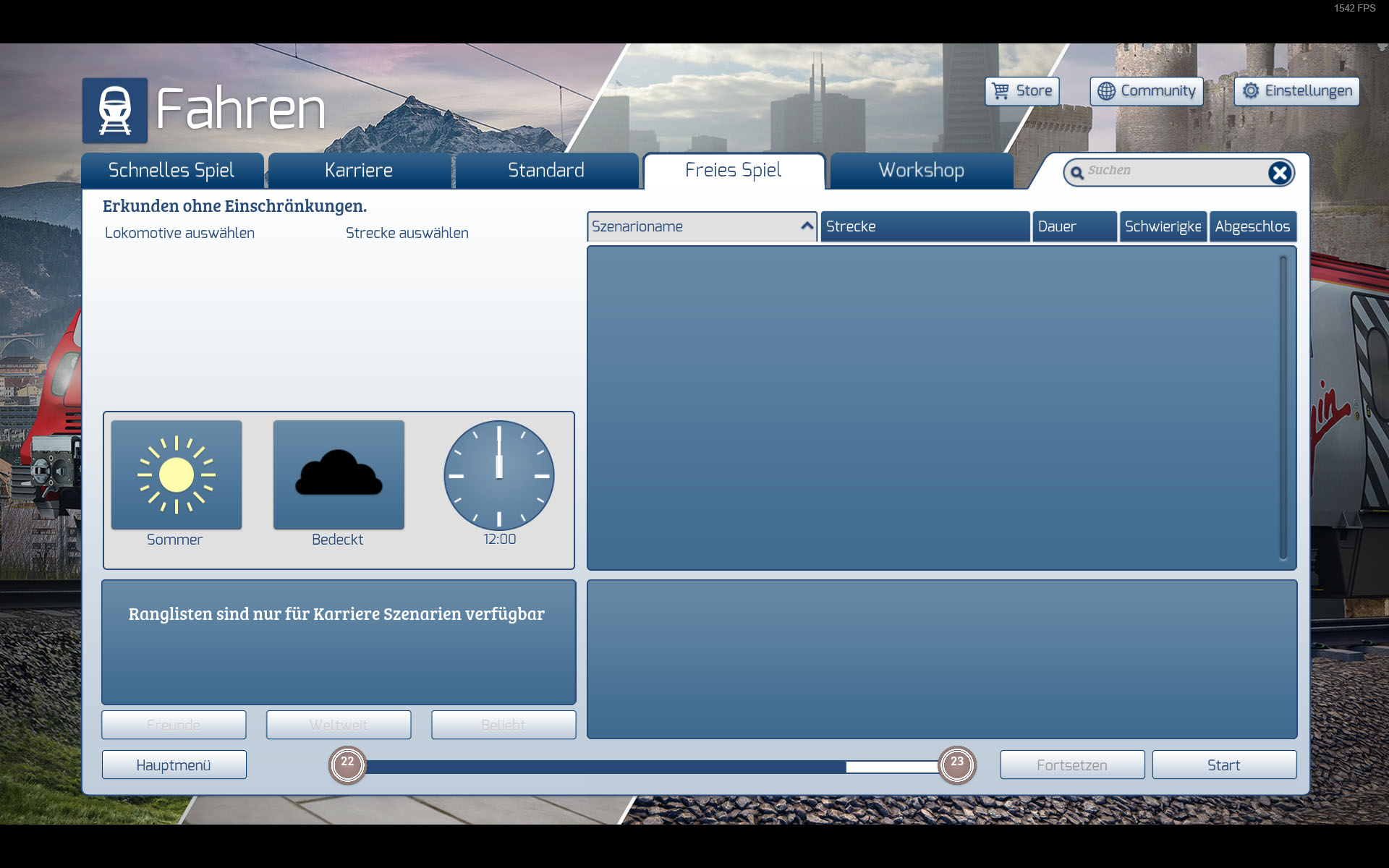The height and width of the screenshot is (868, 1389).
Task: Click the 12:00 clock time selector
Action: (x=498, y=475)
